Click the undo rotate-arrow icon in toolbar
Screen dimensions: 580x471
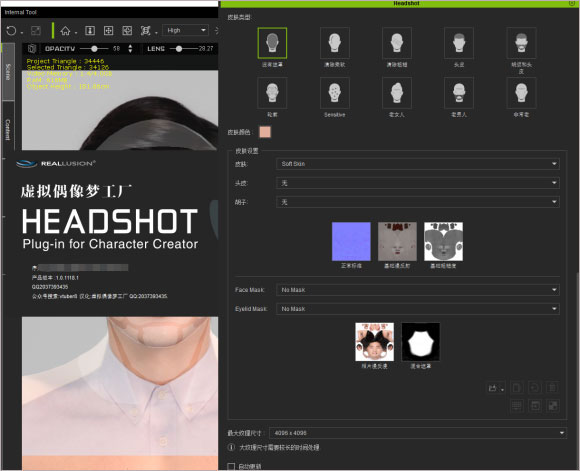coord(11,31)
